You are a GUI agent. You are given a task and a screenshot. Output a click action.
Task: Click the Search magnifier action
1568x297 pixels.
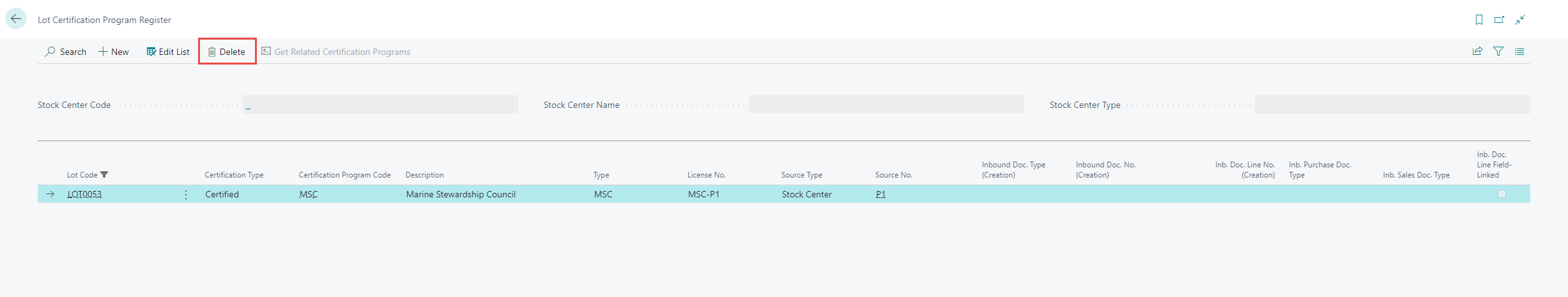65,52
